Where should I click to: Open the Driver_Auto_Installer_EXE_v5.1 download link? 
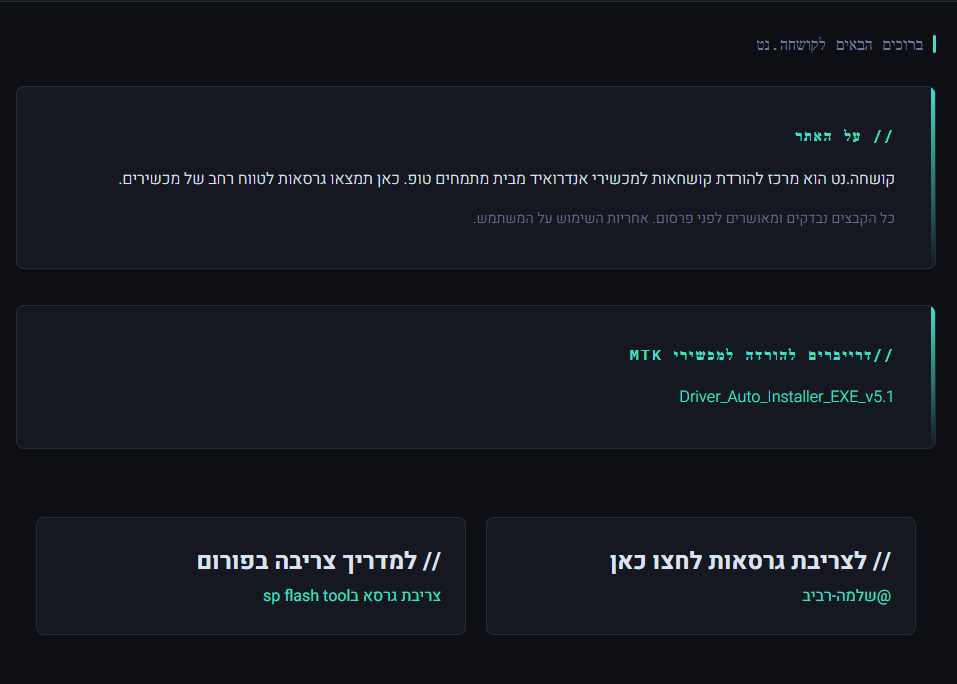point(786,396)
